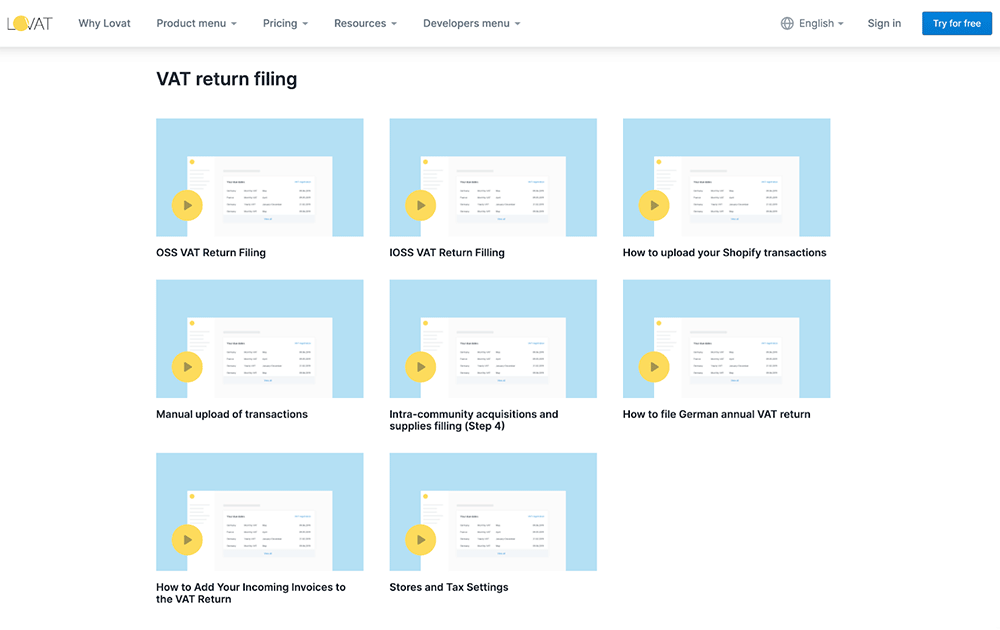Start the Manual upload of transactions video
1000x630 pixels.
tap(187, 367)
